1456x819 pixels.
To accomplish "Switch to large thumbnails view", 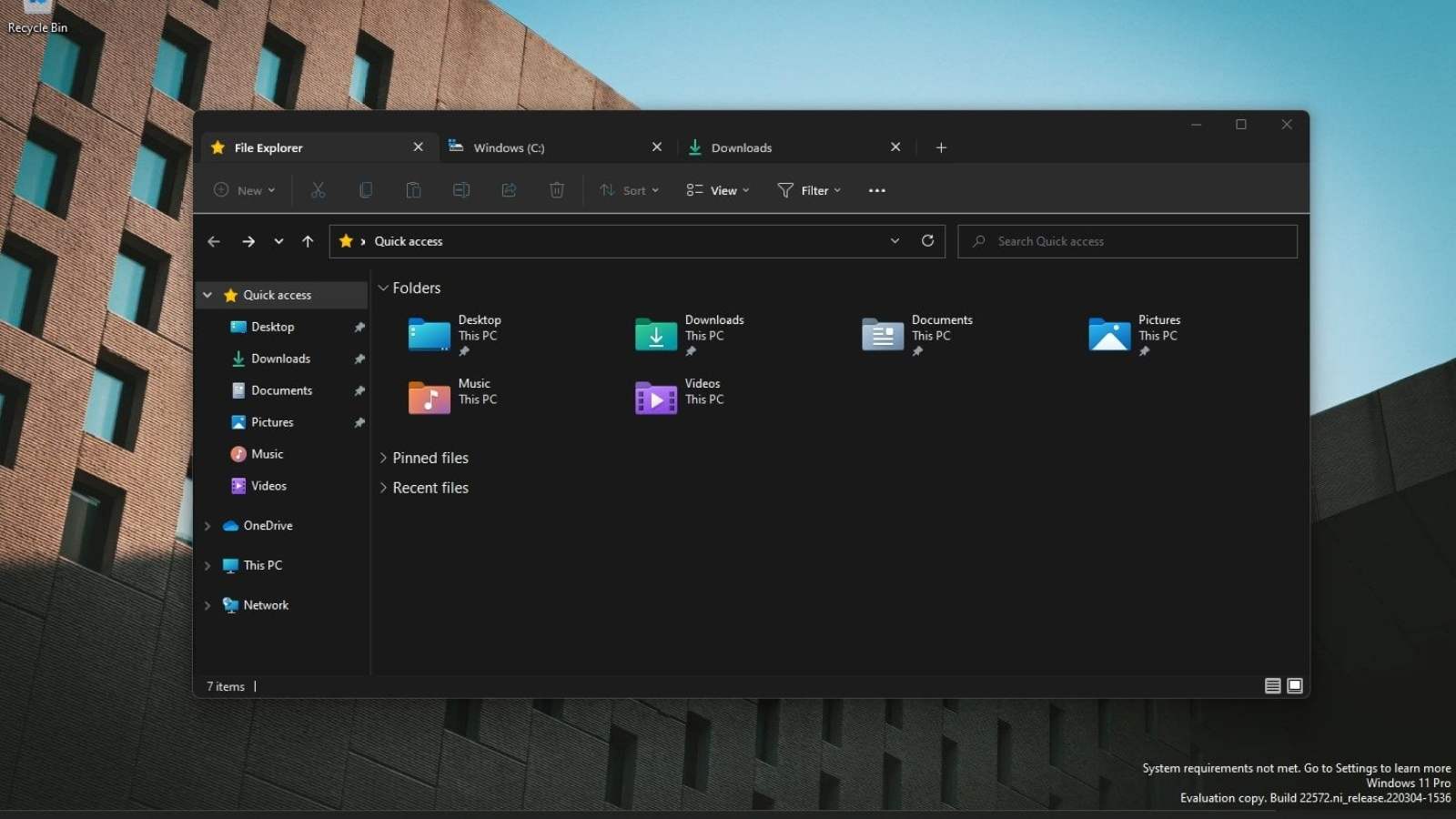I will (1294, 685).
